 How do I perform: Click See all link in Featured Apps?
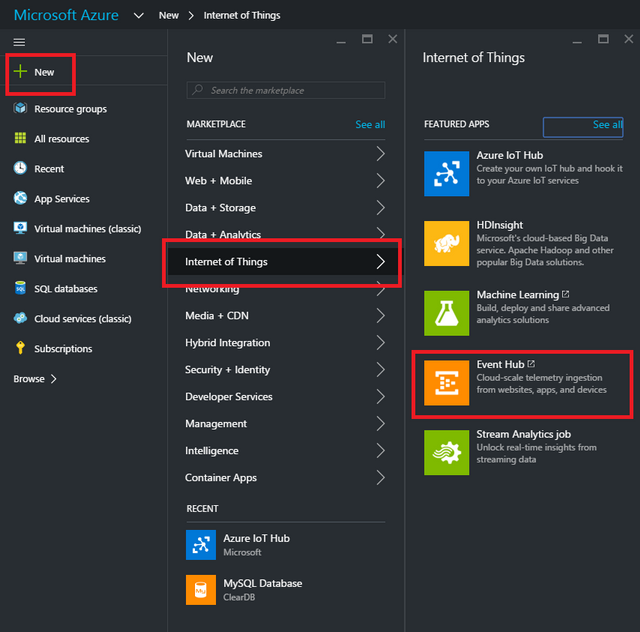(607, 125)
